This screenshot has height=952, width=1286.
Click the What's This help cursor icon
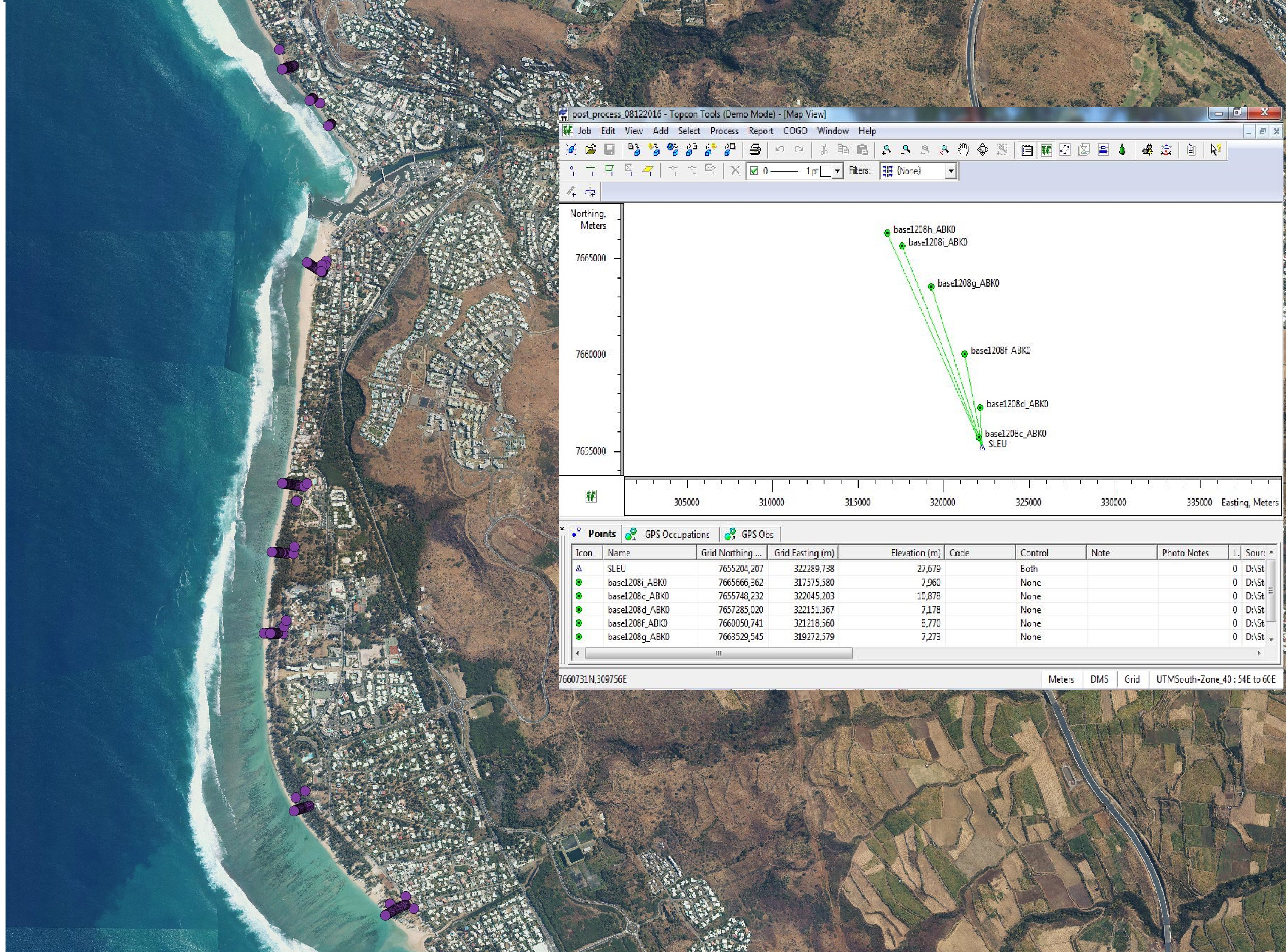tap(1215, 150)
